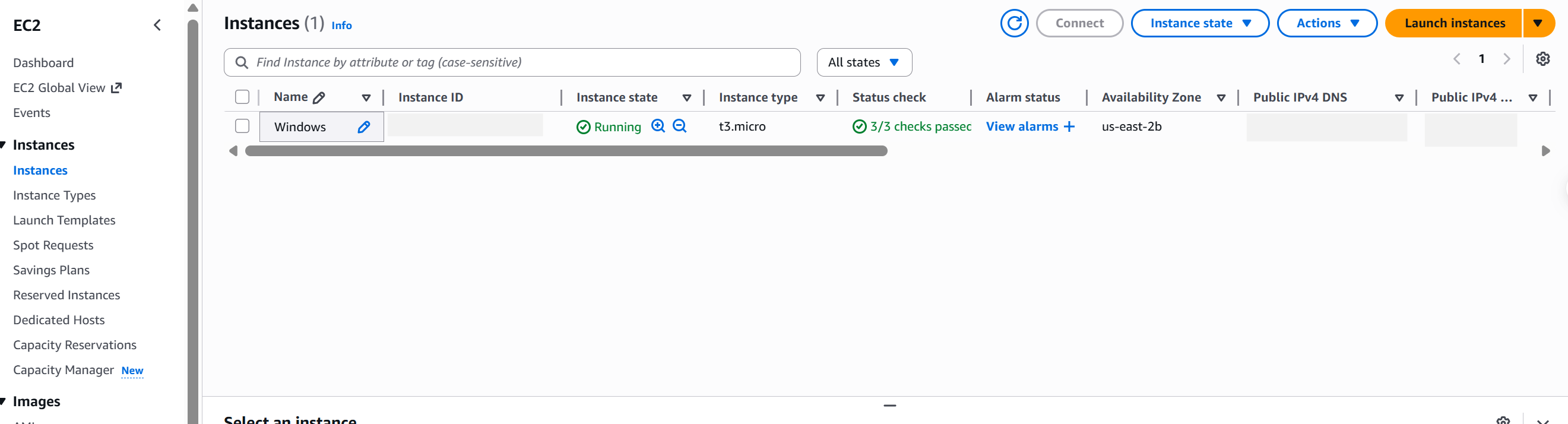This screenshot has height=424, width=1568.
Task: Collapse the EC2 navigation sidebar
Action: click(x=157, y=25)
